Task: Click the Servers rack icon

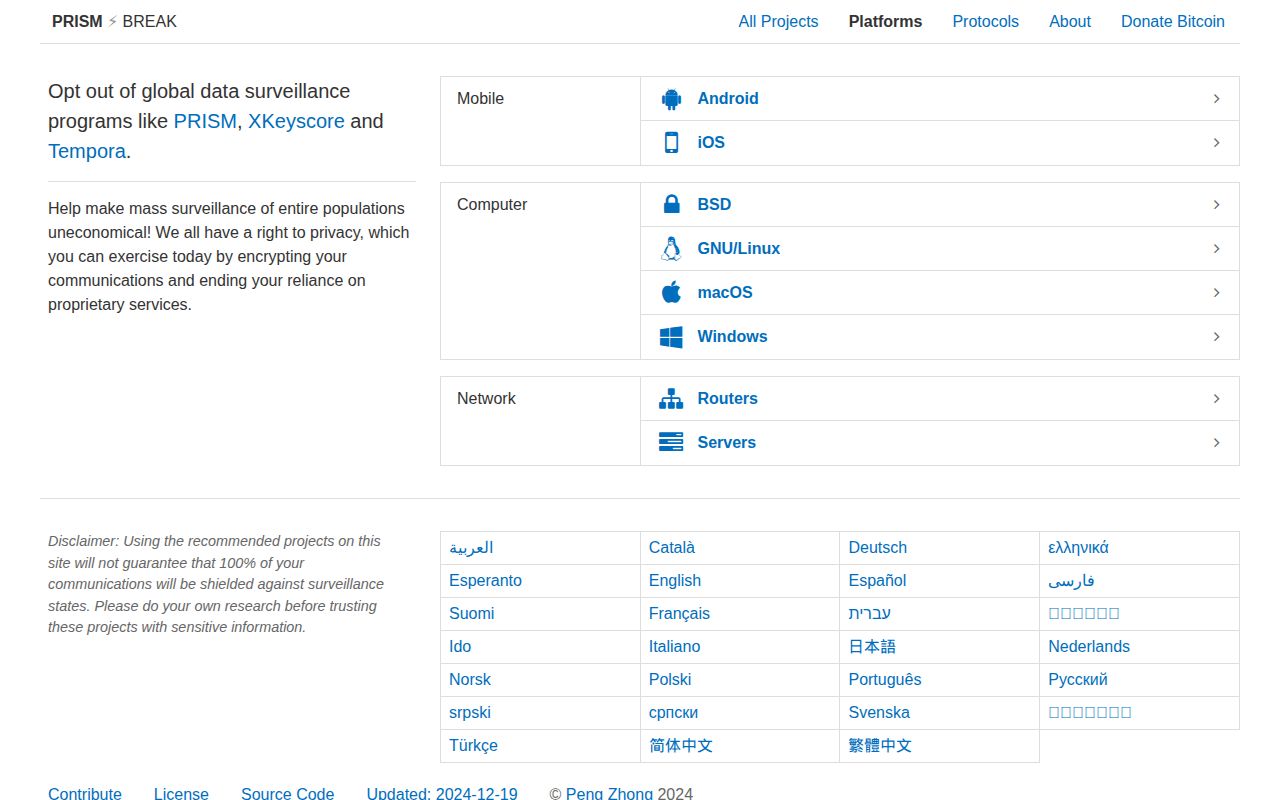Action: coord(671,443)
